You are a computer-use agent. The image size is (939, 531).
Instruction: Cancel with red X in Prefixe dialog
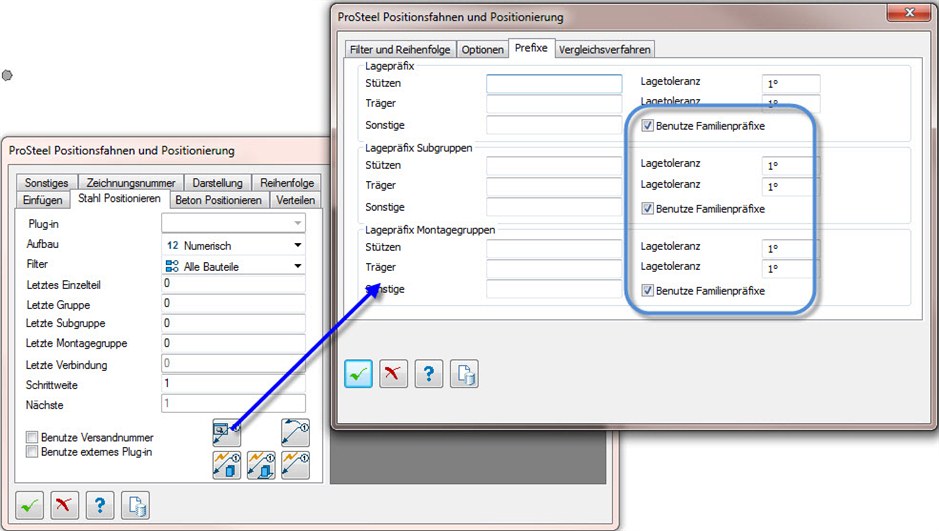[x=393, y=374]
